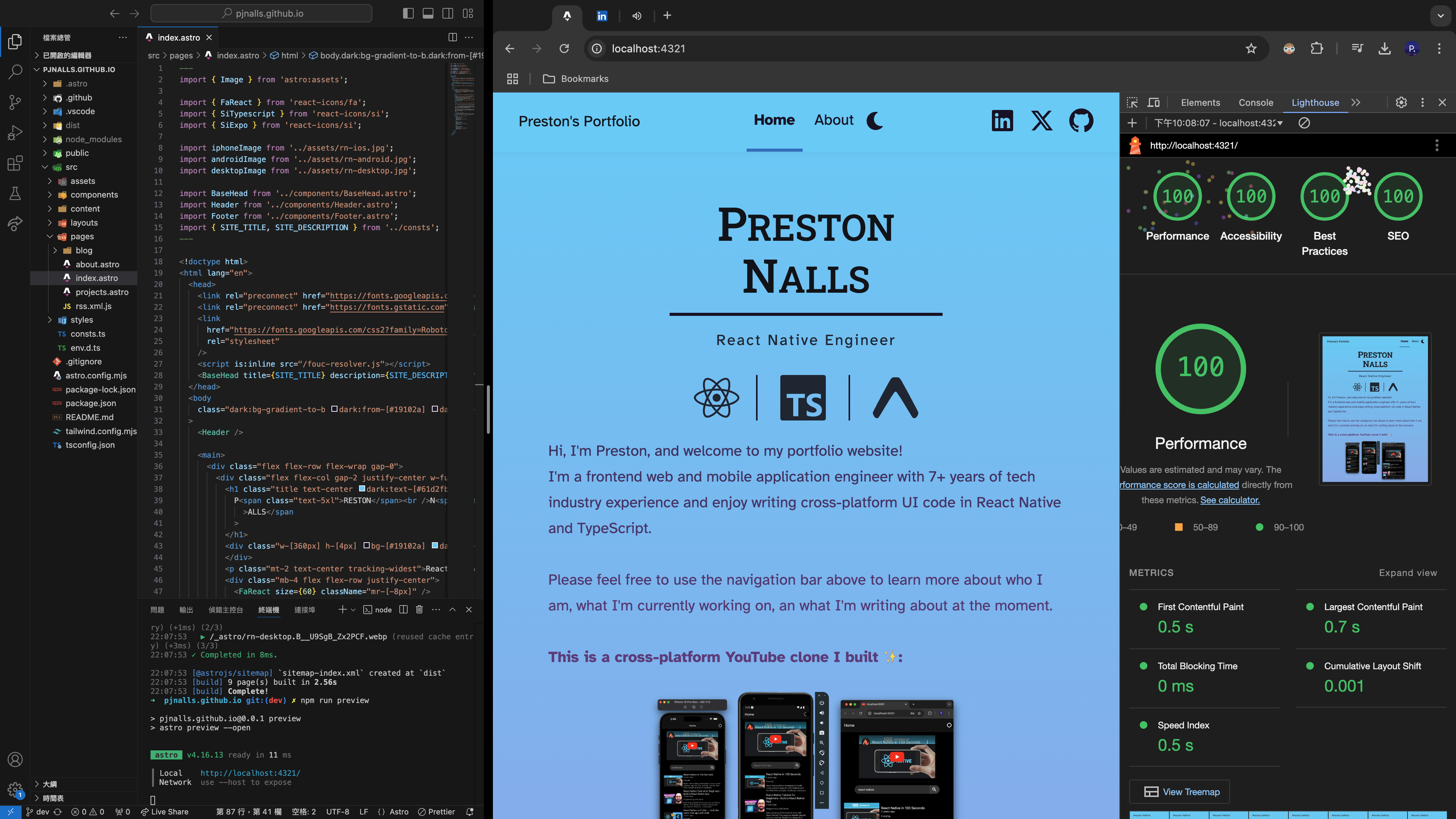Image resolution: width=1456 pixels, height=819 pixels.
Task: Click the swatch before bg-[#19102a] on line 43
Action: click(x=366, y=546)
